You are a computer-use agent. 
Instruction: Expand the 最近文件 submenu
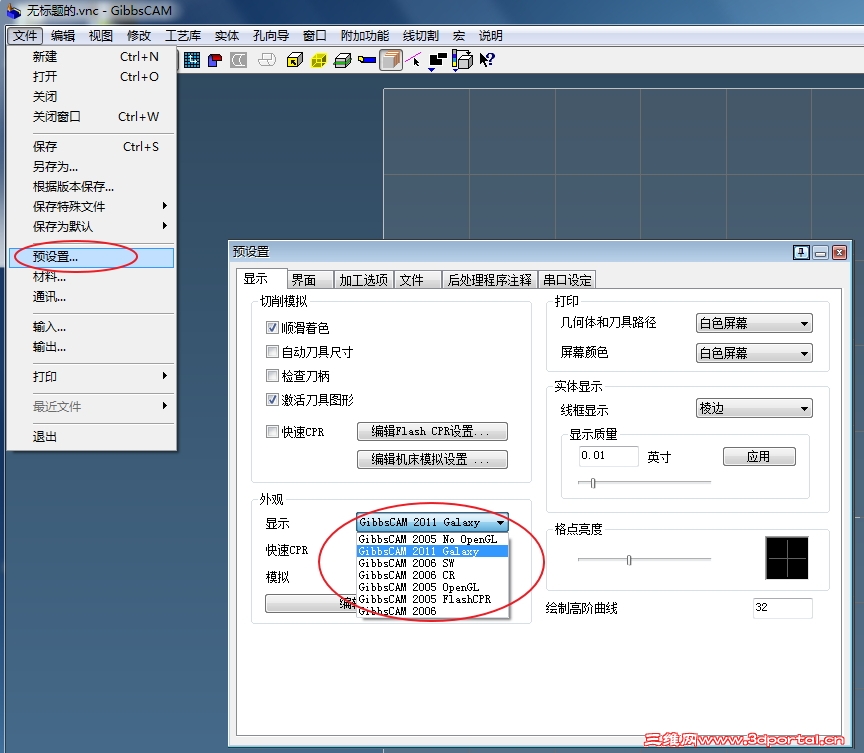click(x=91, y=407)
